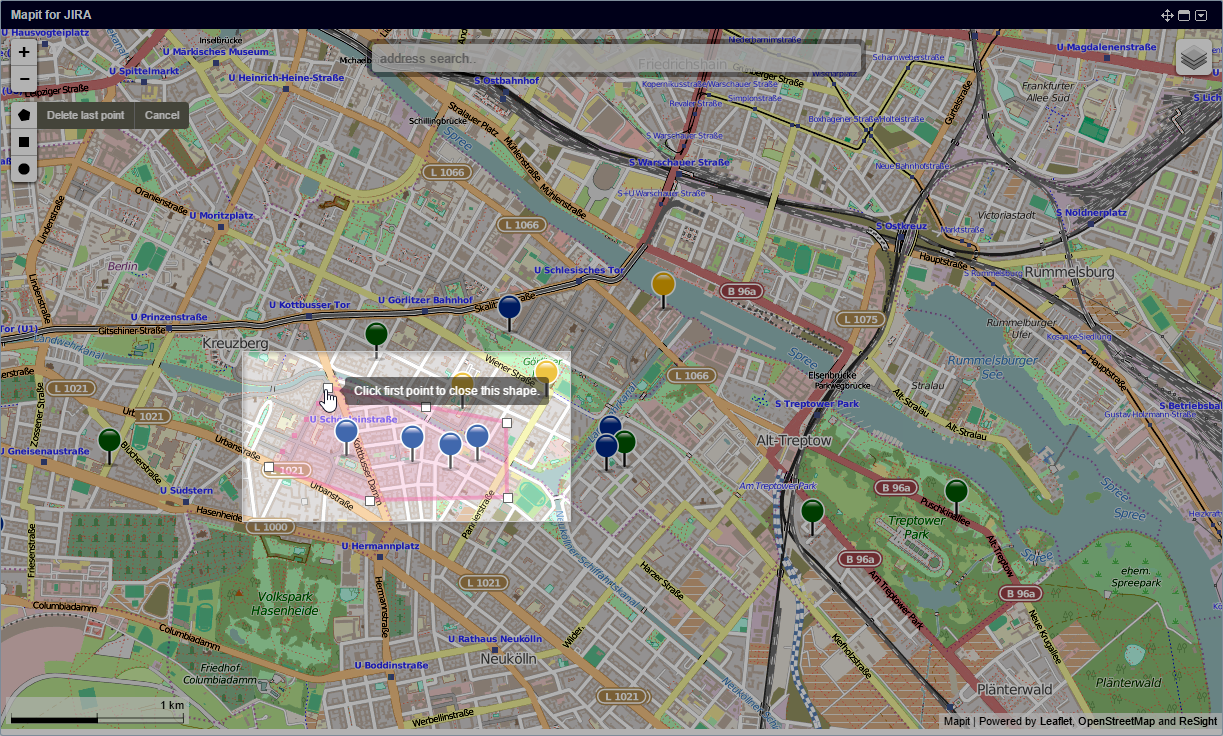The image size is (1223, 736).
Task: Select the rectangle drawing tool
Action: 22,142
